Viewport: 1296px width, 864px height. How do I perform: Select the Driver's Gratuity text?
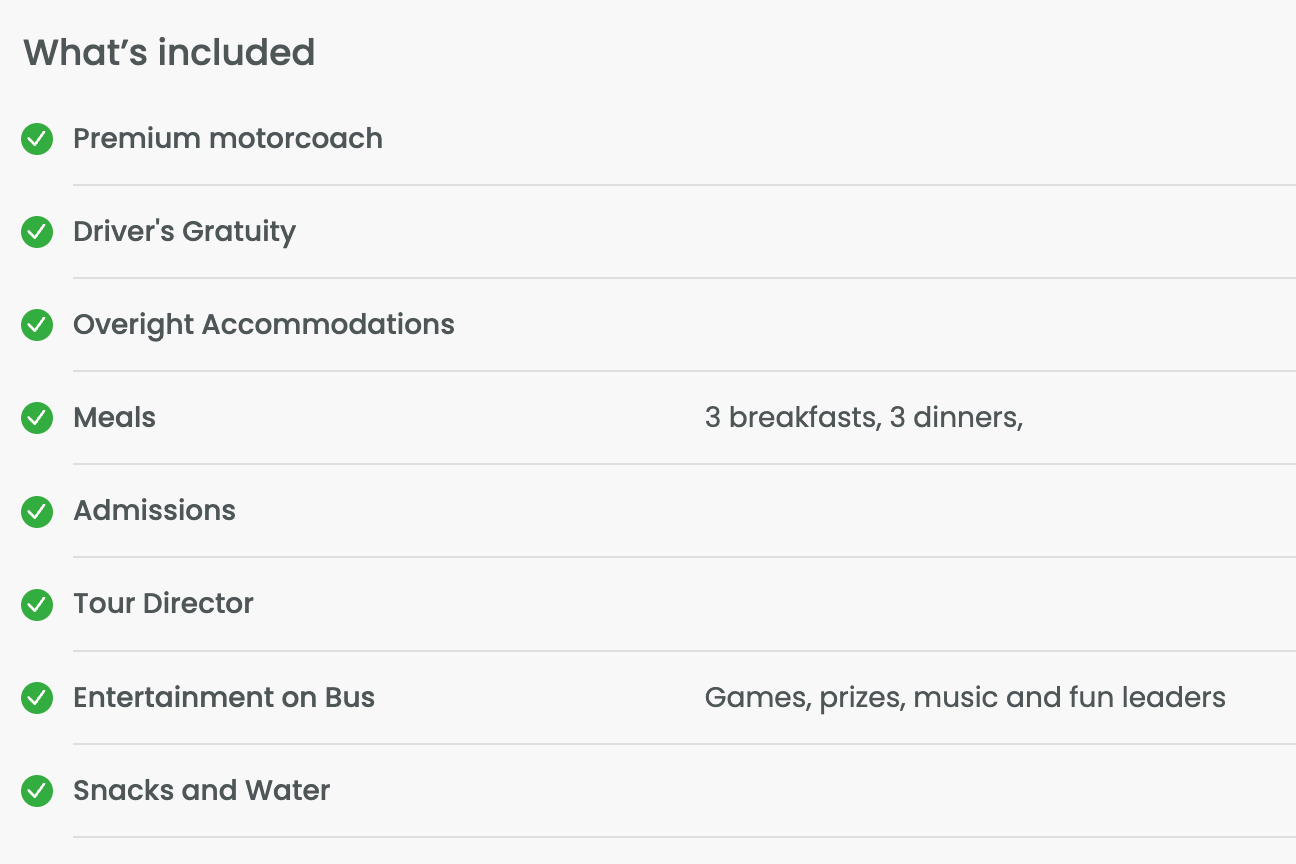point(184,232)
